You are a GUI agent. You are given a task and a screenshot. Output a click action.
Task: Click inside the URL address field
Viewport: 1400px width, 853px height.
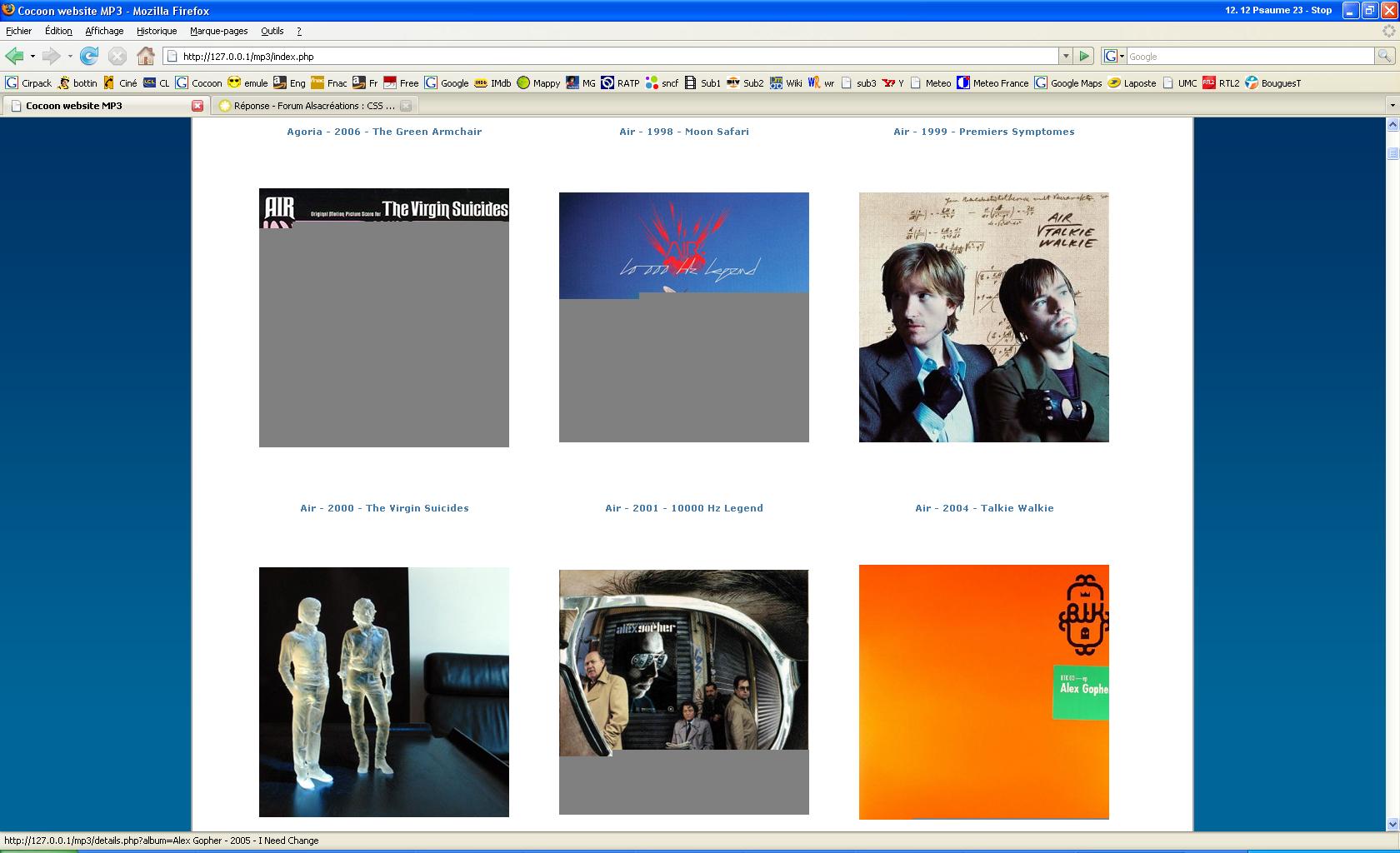pos(612,56)
